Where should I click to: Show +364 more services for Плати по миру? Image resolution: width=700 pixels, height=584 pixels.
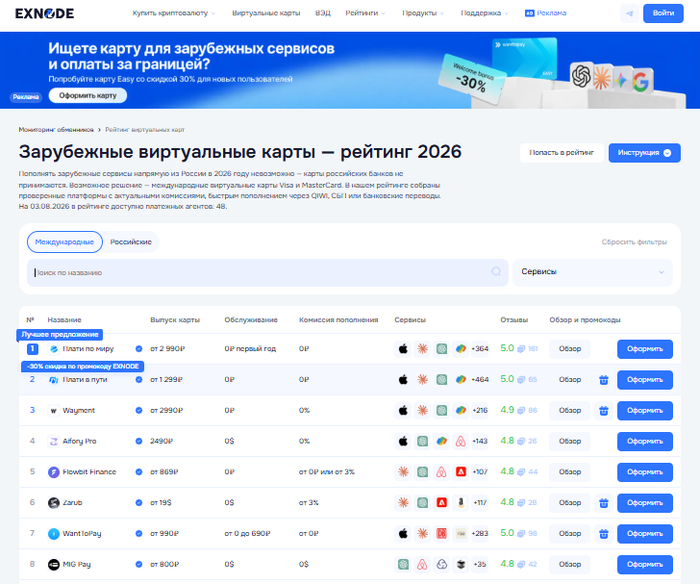pyautogui.click(x=480, y=349)
